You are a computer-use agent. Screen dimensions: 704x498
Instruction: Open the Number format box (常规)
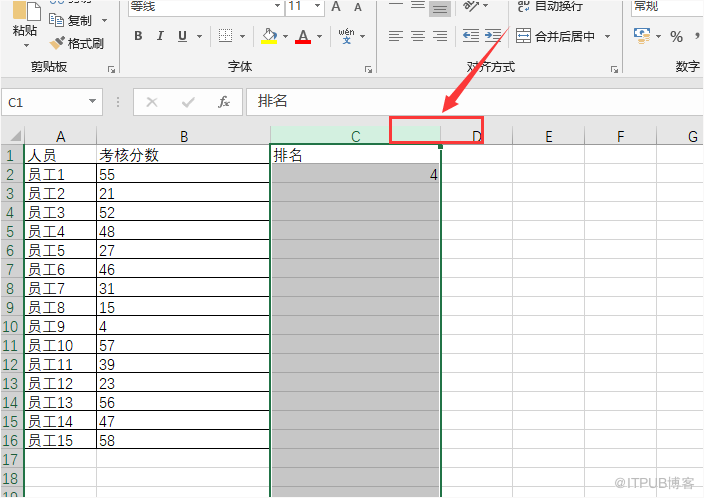click(667, 7)
